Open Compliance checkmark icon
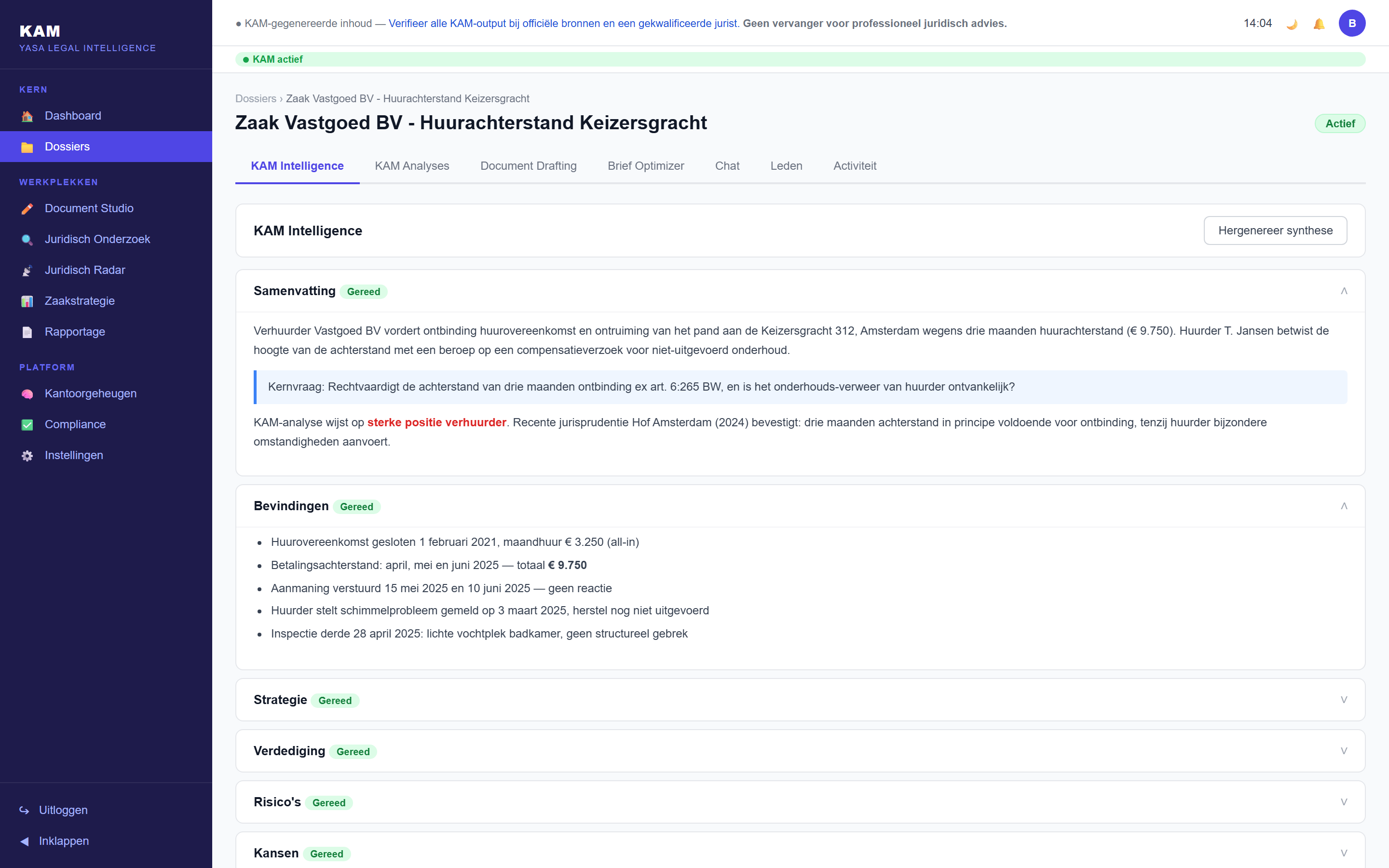Viewport: 1389px width, 868px height. 27,425
